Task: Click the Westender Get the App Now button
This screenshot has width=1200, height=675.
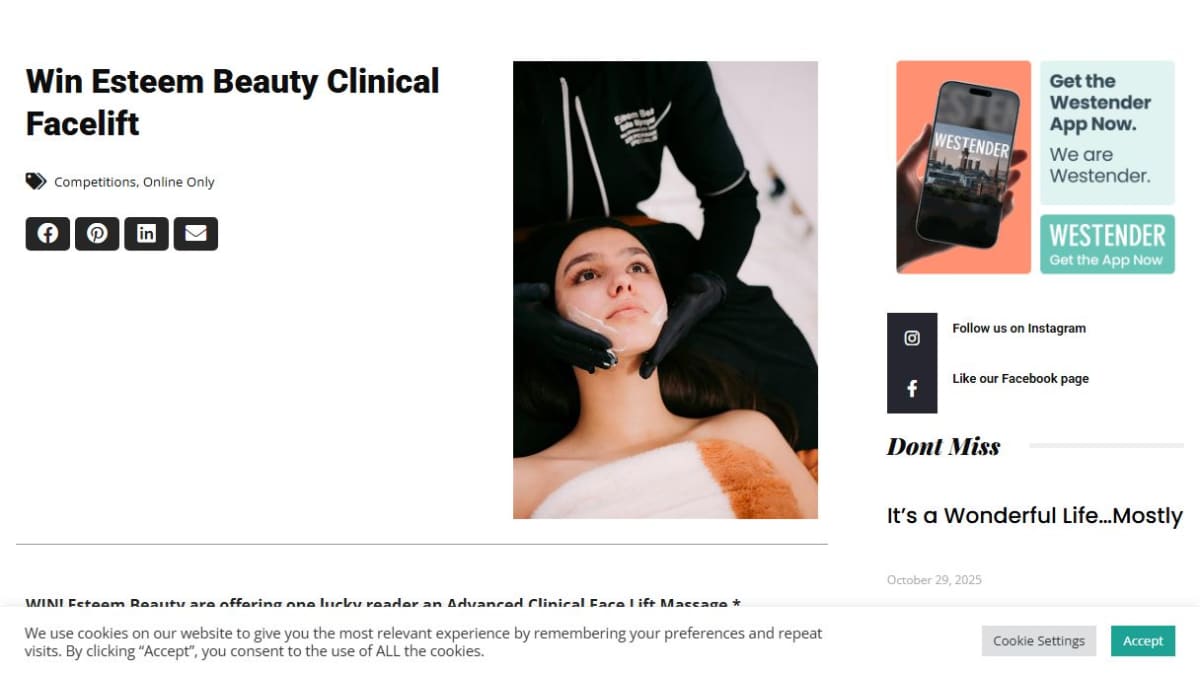Action: click(x=1107, y=244)
